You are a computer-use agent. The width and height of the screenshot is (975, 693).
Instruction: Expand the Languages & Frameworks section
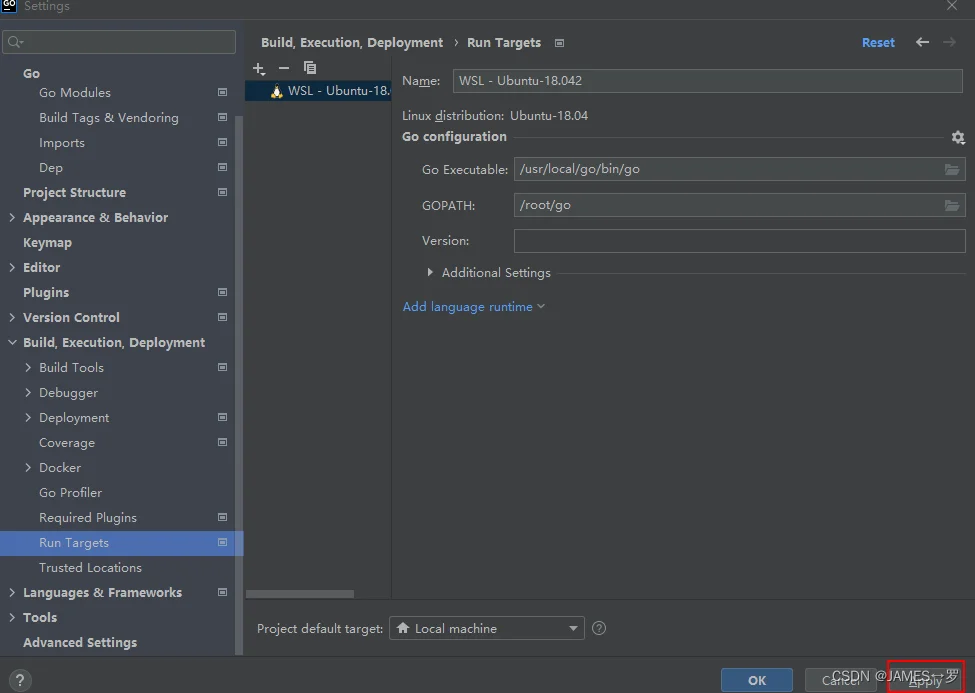coord(12,592)
